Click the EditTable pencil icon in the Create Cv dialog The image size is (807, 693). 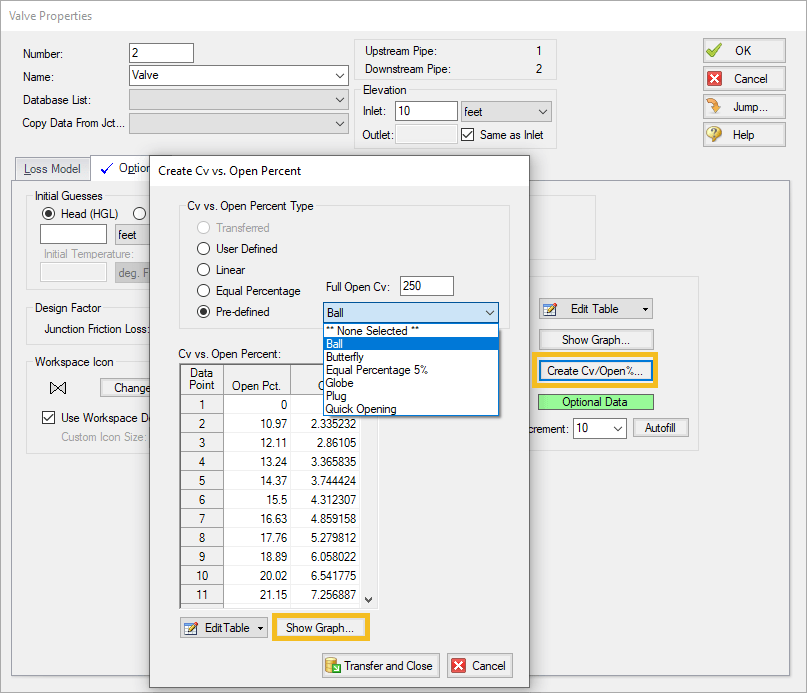click(x=191, y=628)
